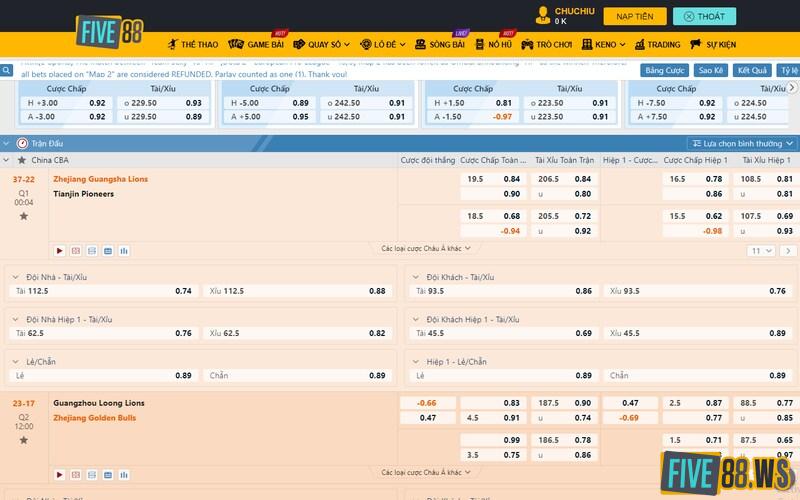
Task: Select A -1.50 handicap odds -0.97
Action: tap(473, 116)
